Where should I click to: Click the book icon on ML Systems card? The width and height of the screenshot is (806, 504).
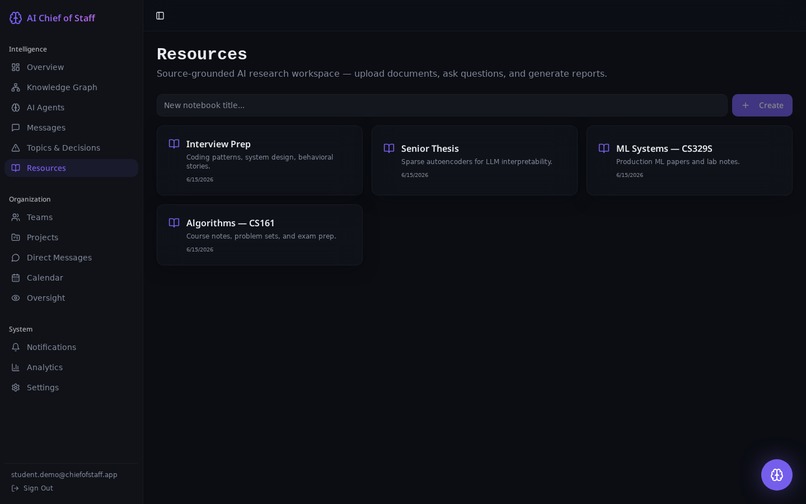pos(604,148)
